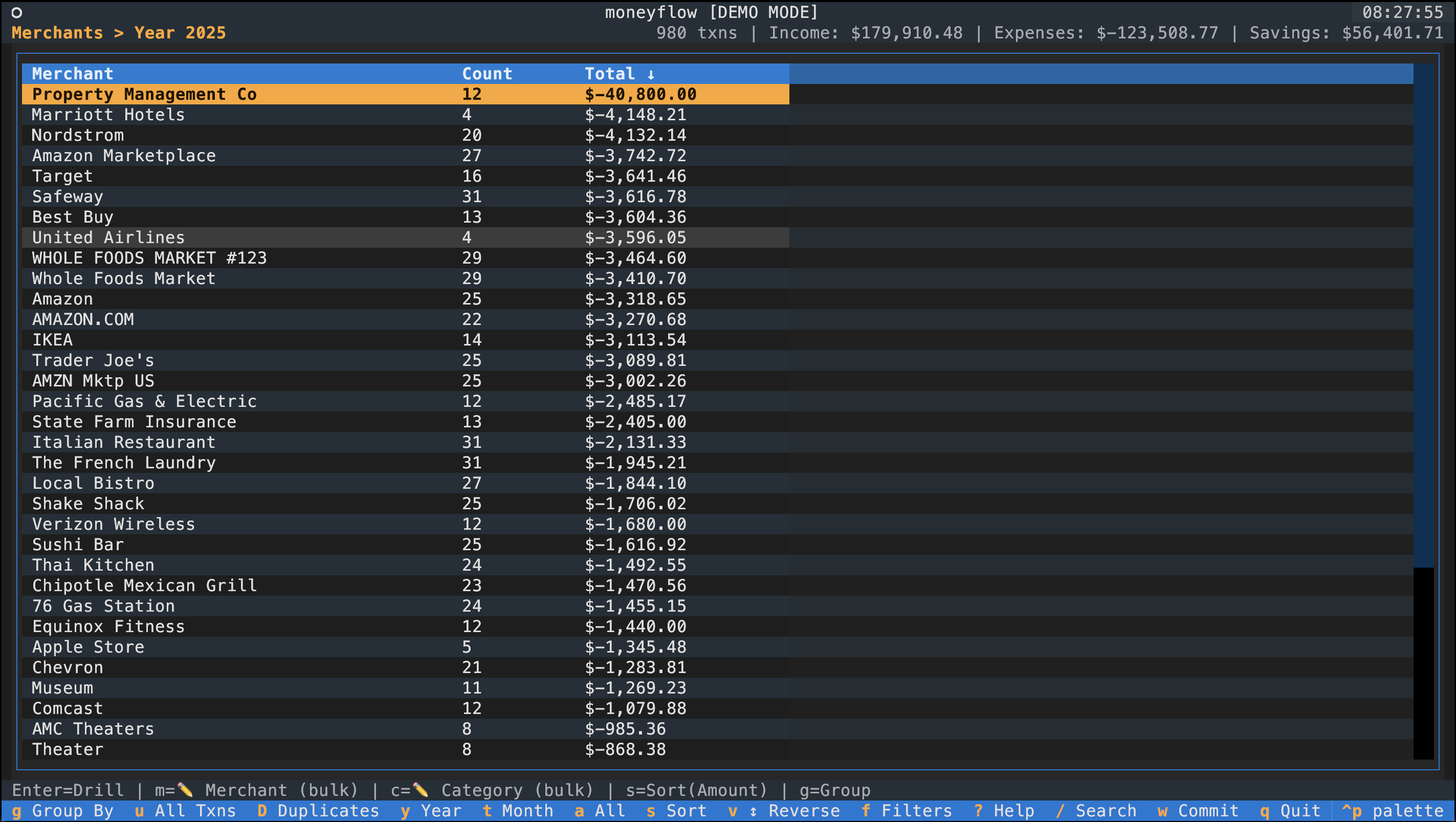Click the pencil icon next to Category (bulk)
Screen dimensions: 1456x822
(x=420, y=790)
